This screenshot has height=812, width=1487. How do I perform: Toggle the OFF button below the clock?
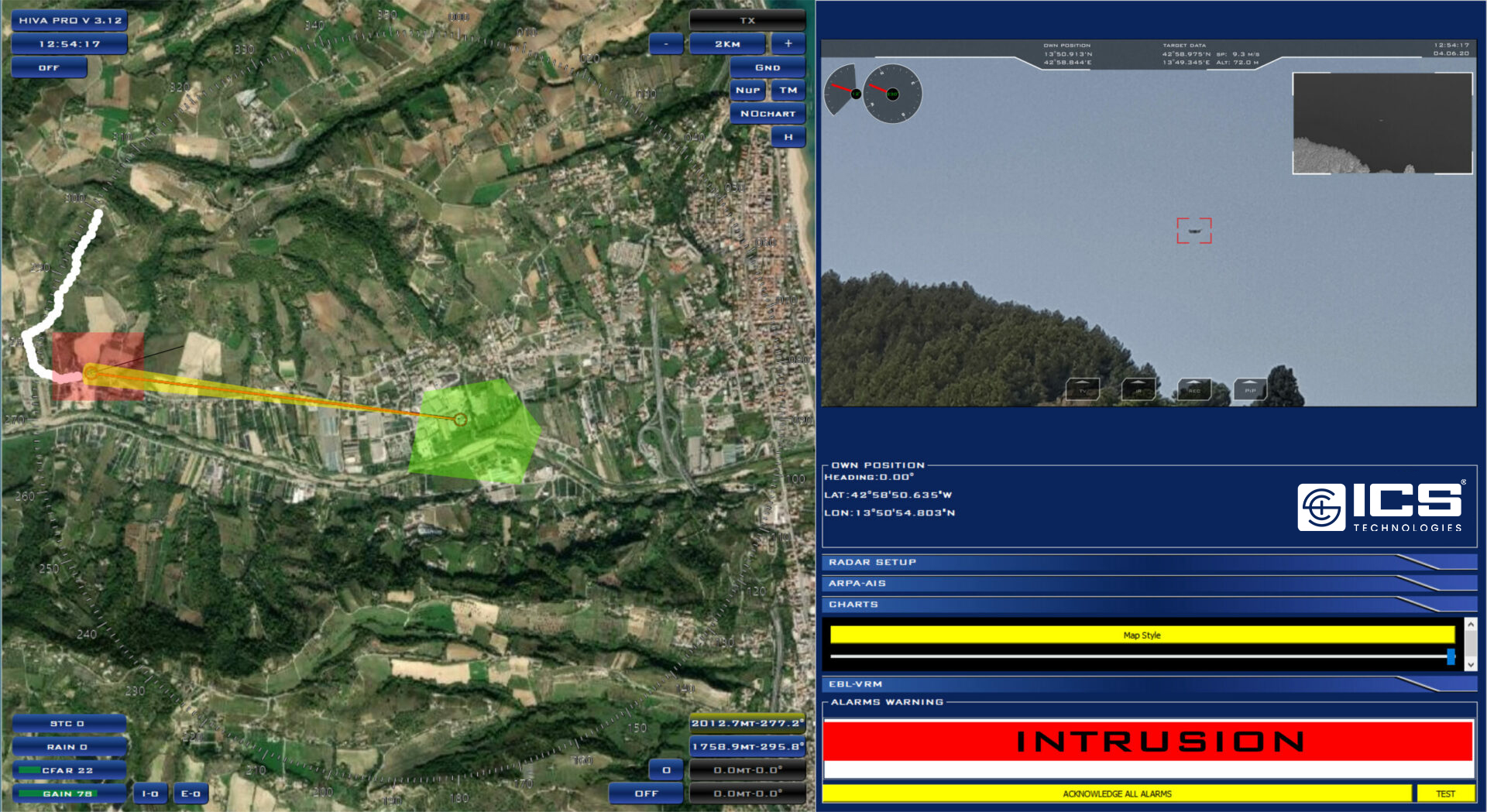click(49, 68)
